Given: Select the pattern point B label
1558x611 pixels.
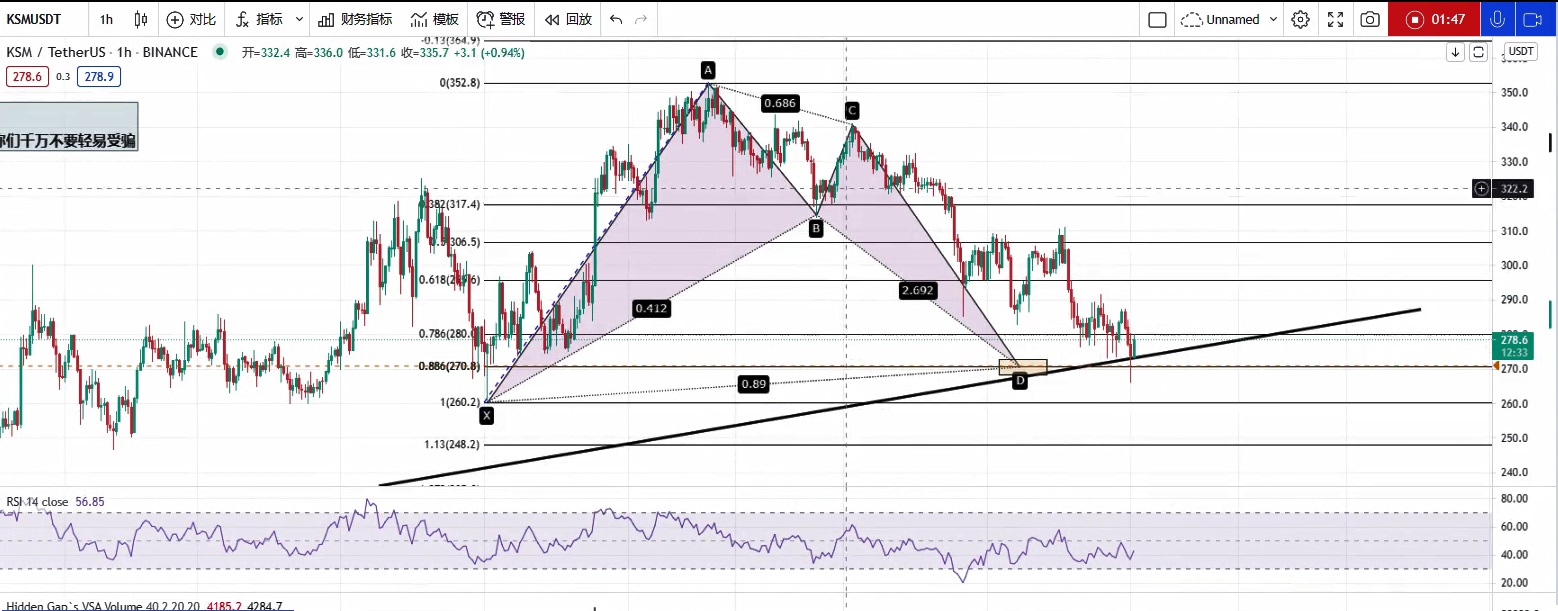Looking at the screenshot, I should (816, 229).
